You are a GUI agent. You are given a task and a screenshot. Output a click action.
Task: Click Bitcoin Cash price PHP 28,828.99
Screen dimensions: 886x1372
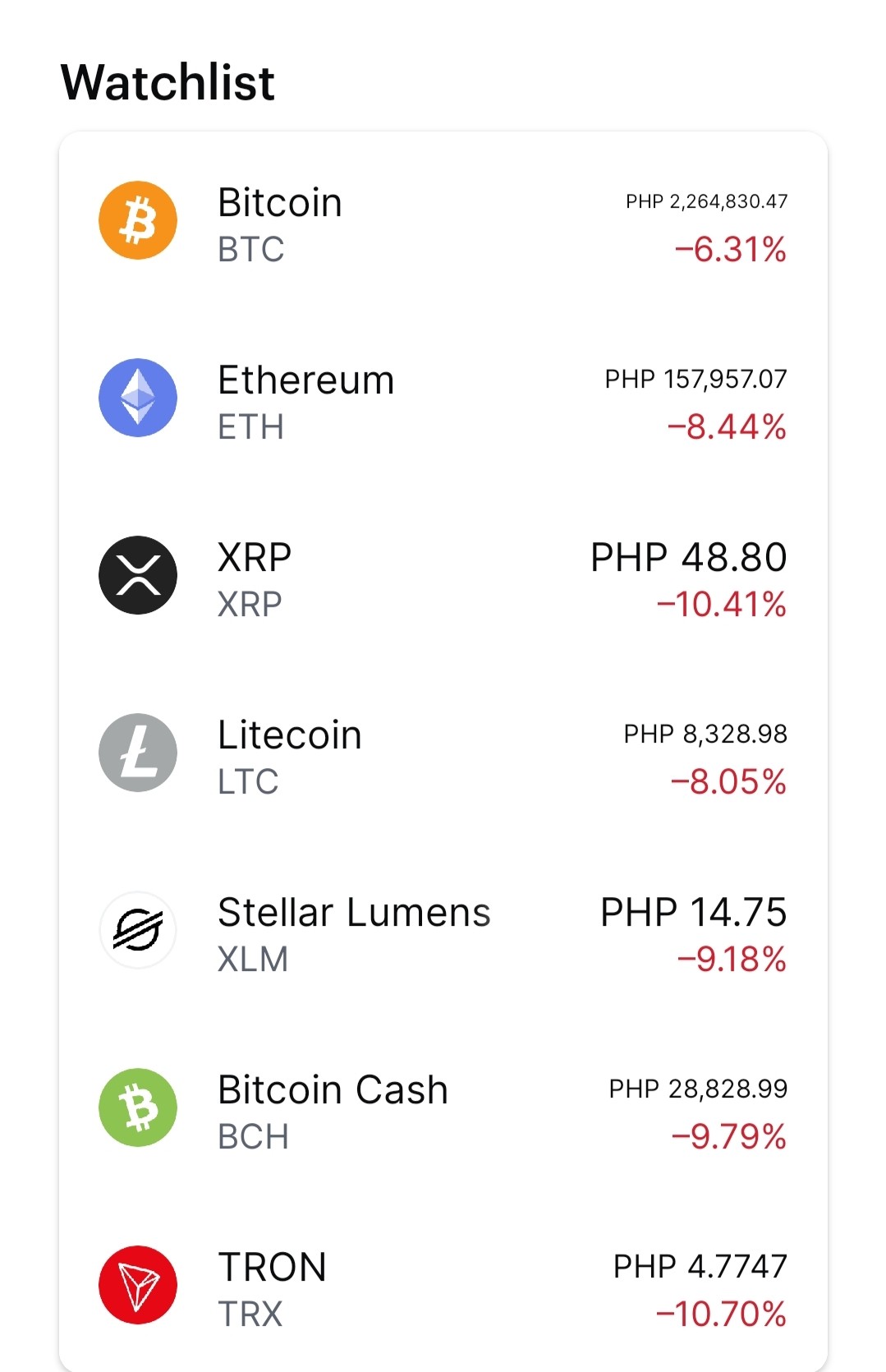[699, 1089]
